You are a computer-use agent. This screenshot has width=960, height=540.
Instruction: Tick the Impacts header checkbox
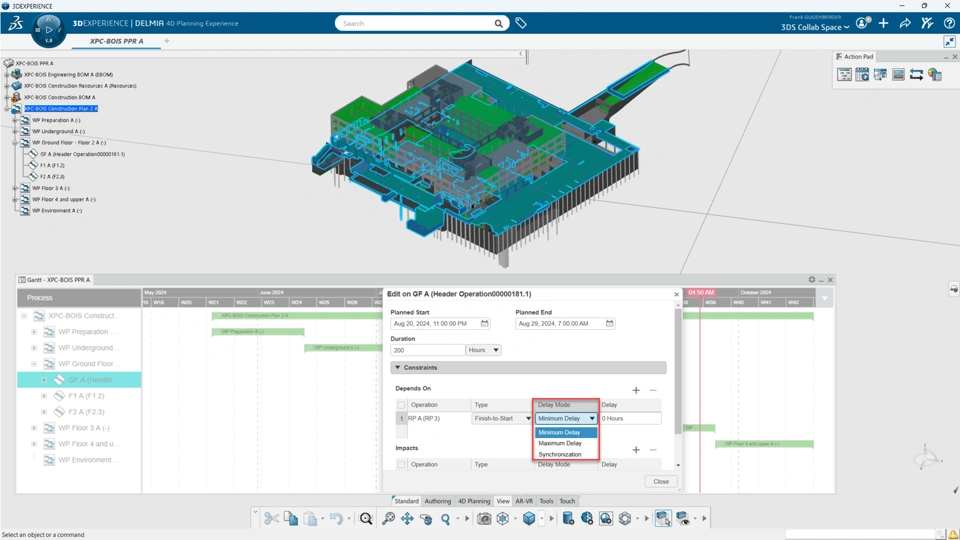pos(401,465)
